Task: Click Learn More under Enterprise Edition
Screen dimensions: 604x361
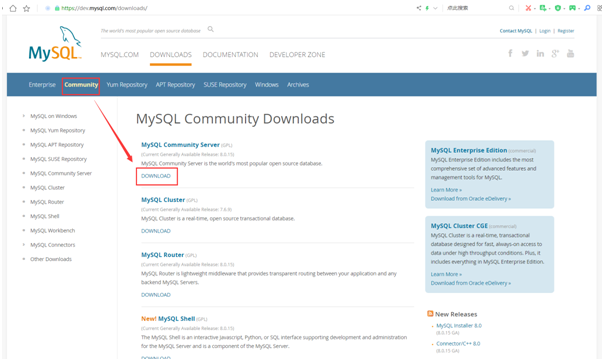Action: [x=446, y=190]
